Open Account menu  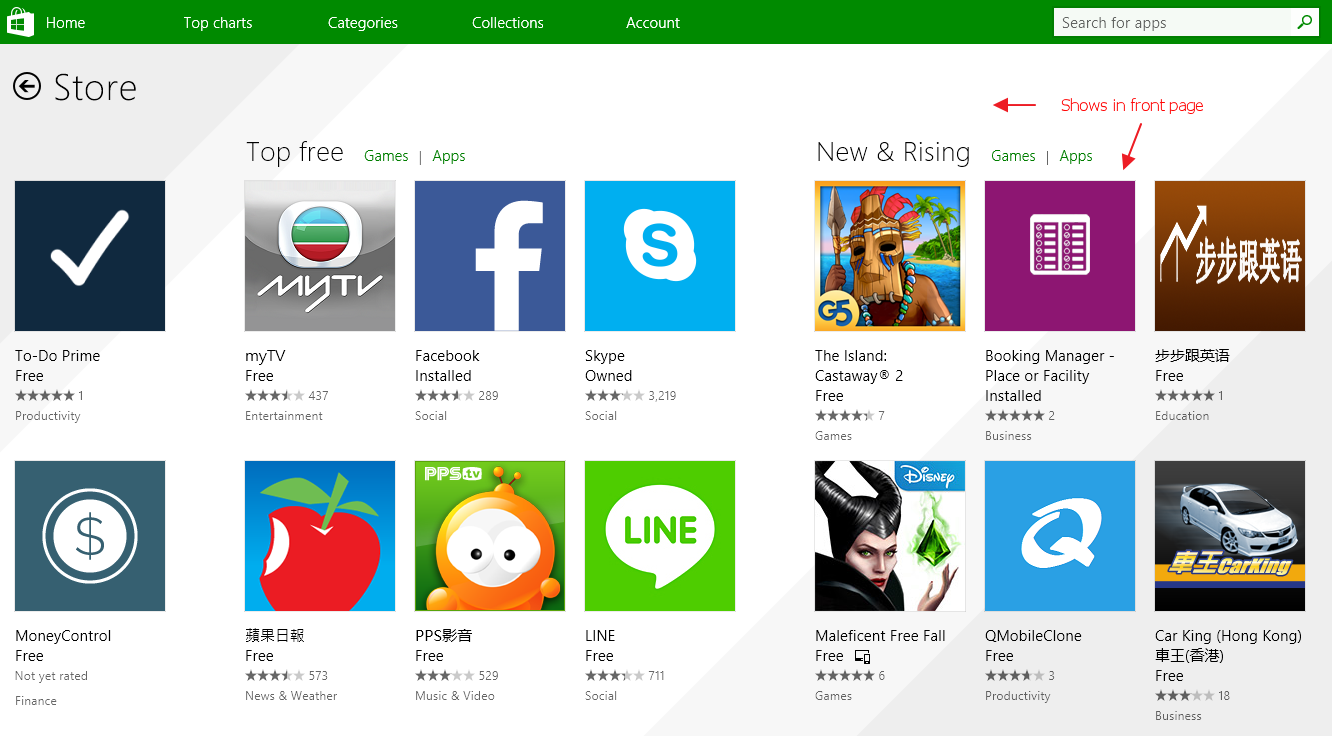pos(653,22)
